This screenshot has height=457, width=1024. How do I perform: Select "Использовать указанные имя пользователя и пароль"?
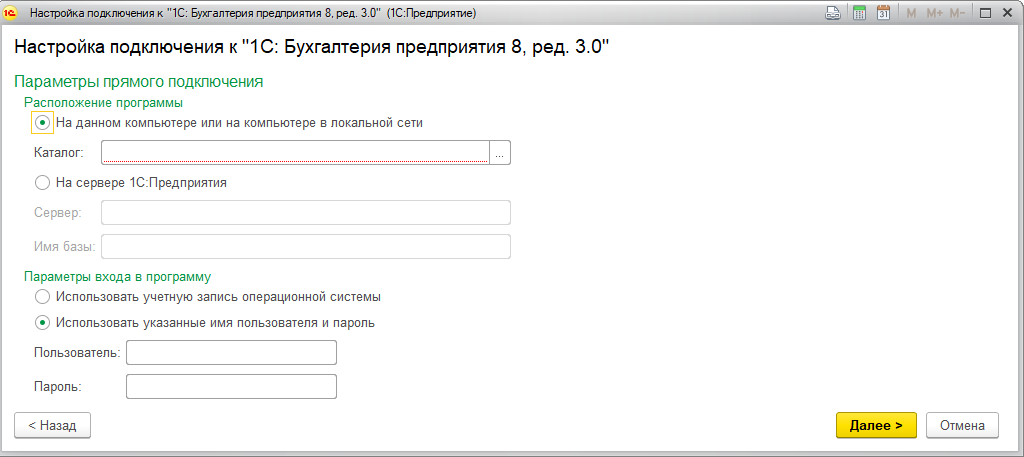coord(42,323)
